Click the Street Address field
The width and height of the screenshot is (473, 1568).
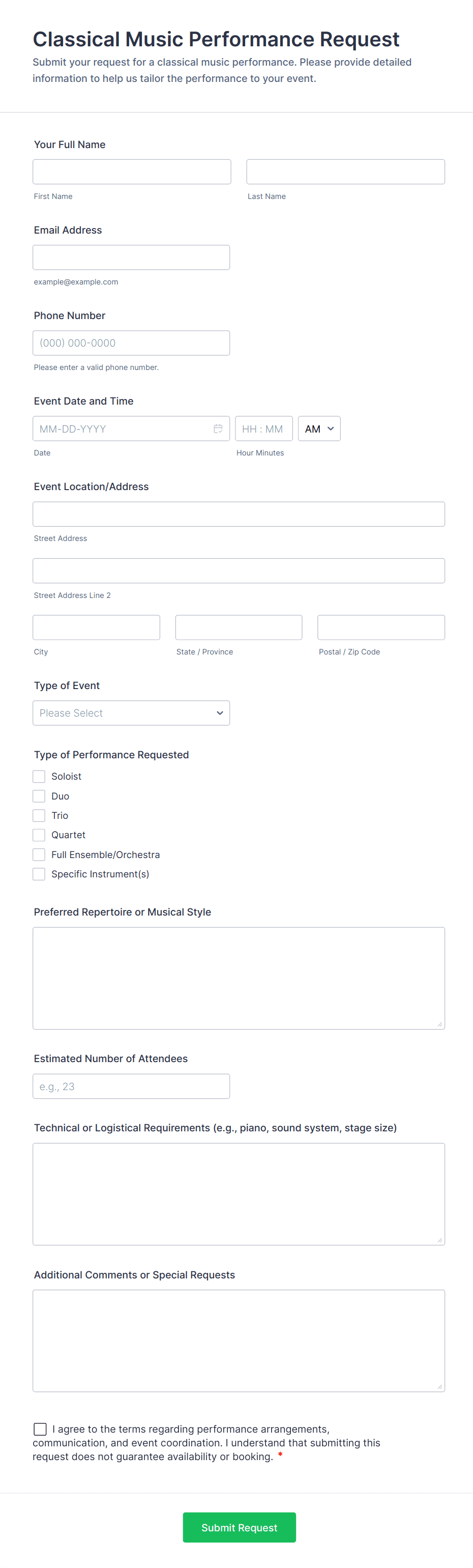[x=239, y=514]
